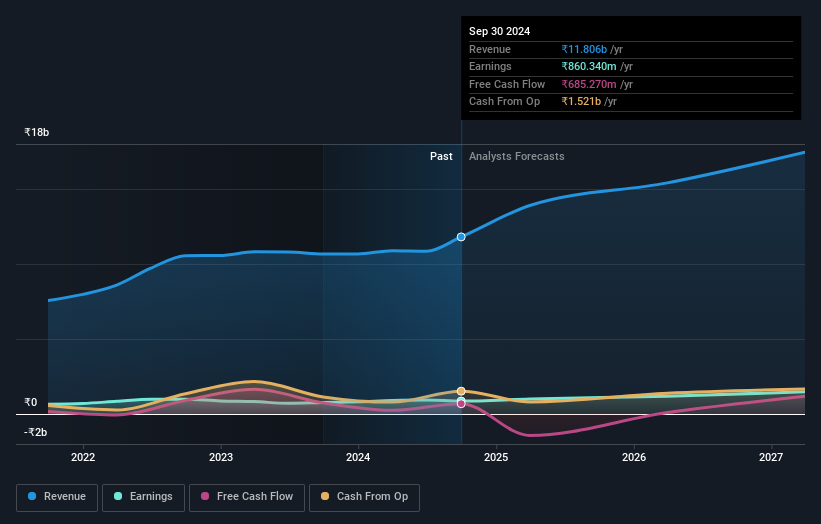Viewport: 821px width, 524px height.
Task: Toggle the Cash From Op legend button
Action: click(x=364, y=497)
